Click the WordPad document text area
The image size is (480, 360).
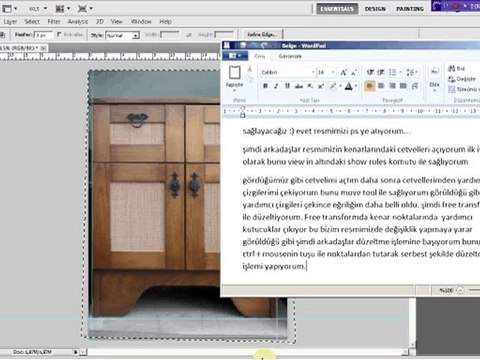coord(350,200)
